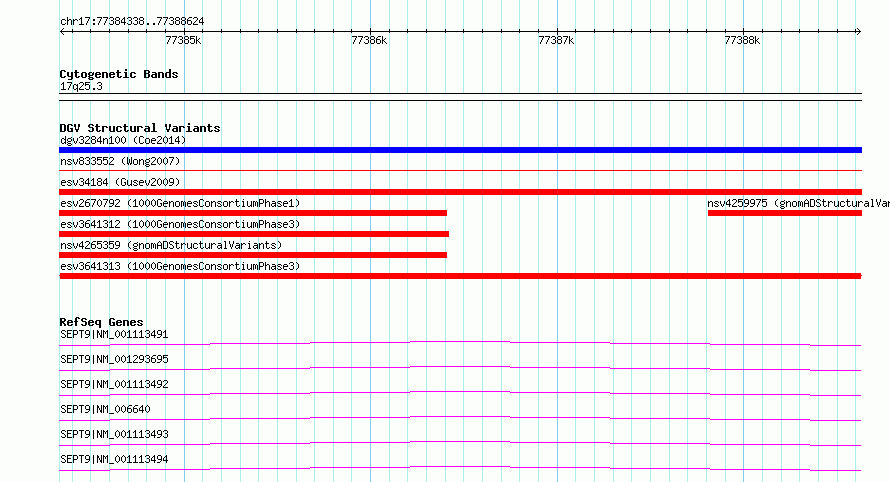Select the red esv3641313 variant bar
Viewport: 890px width, 482px height.
point(460,276)
